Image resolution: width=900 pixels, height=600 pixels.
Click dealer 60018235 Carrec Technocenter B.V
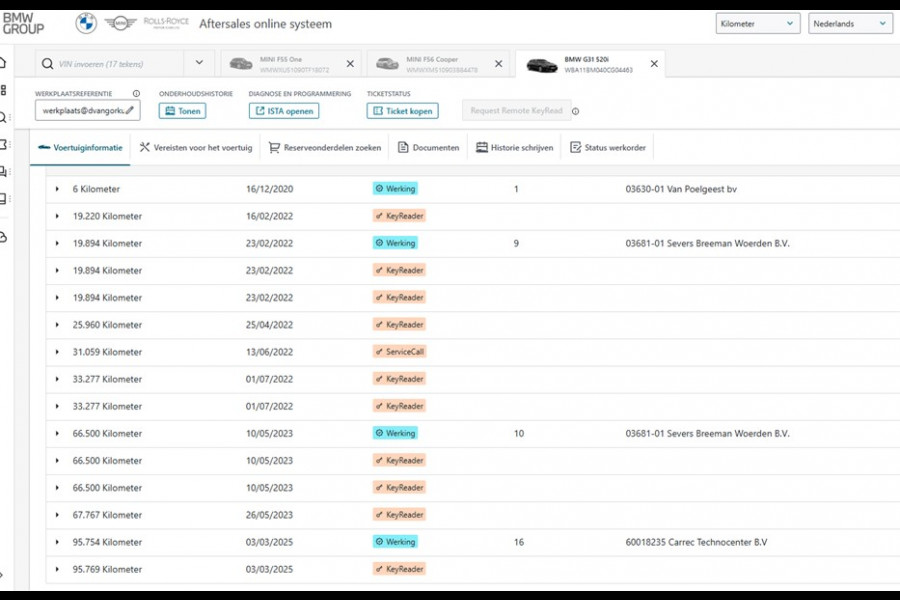(x=696, y=542)
